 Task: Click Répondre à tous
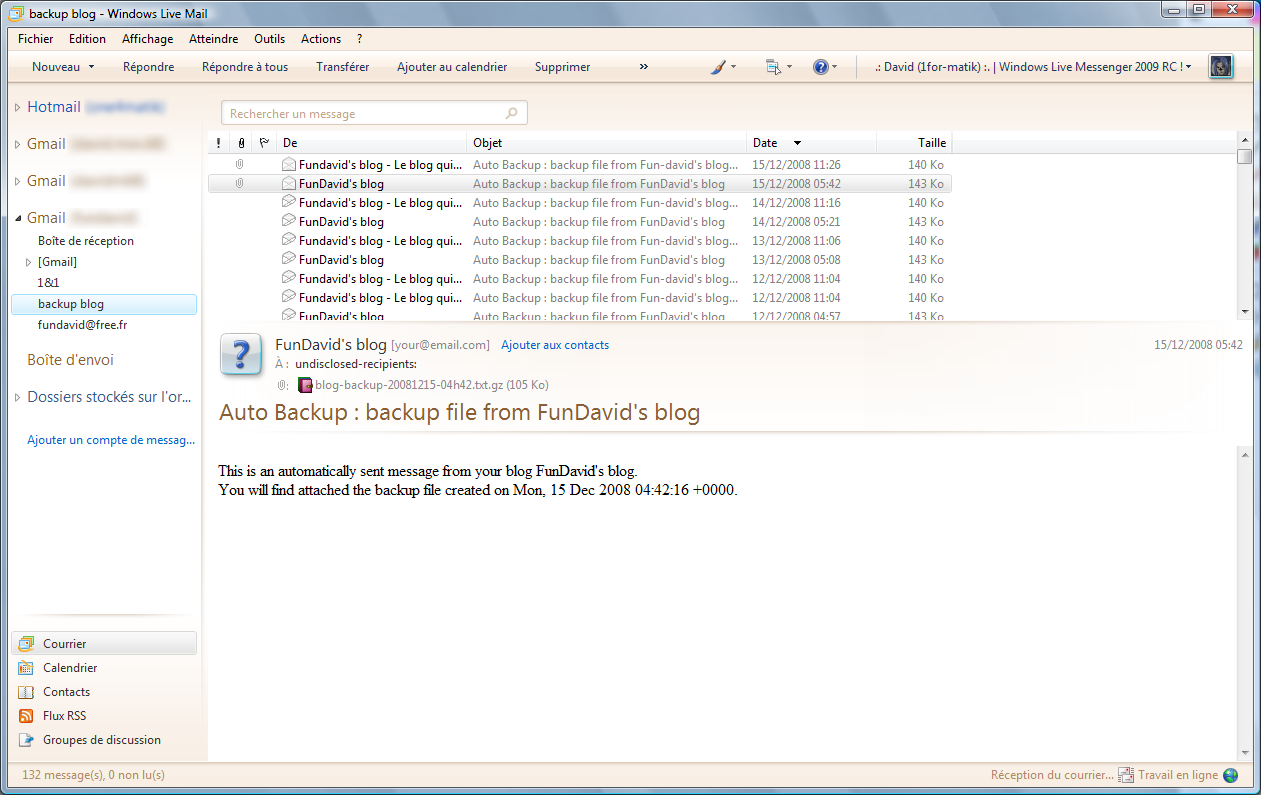[x=245, y=67]
